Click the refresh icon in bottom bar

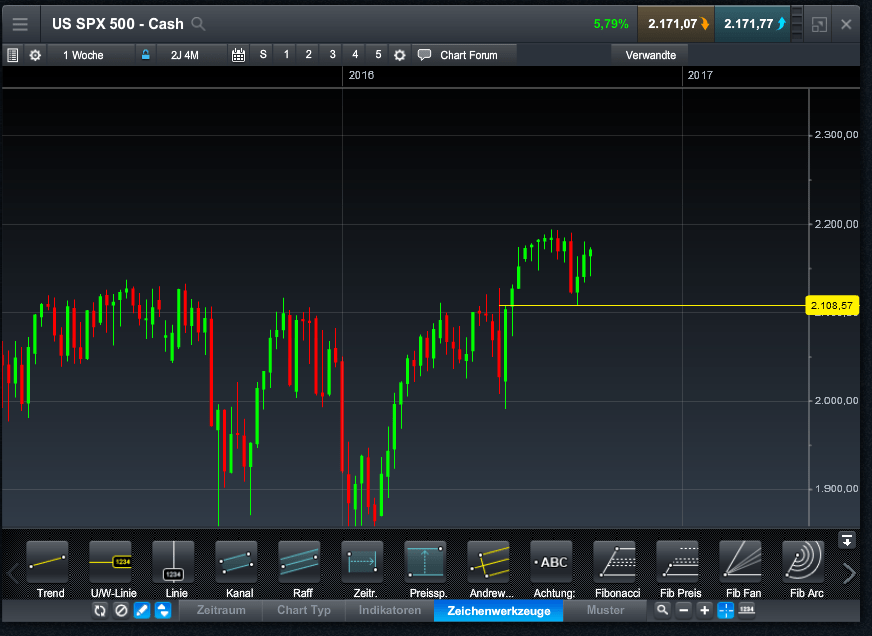pos(100,610)
